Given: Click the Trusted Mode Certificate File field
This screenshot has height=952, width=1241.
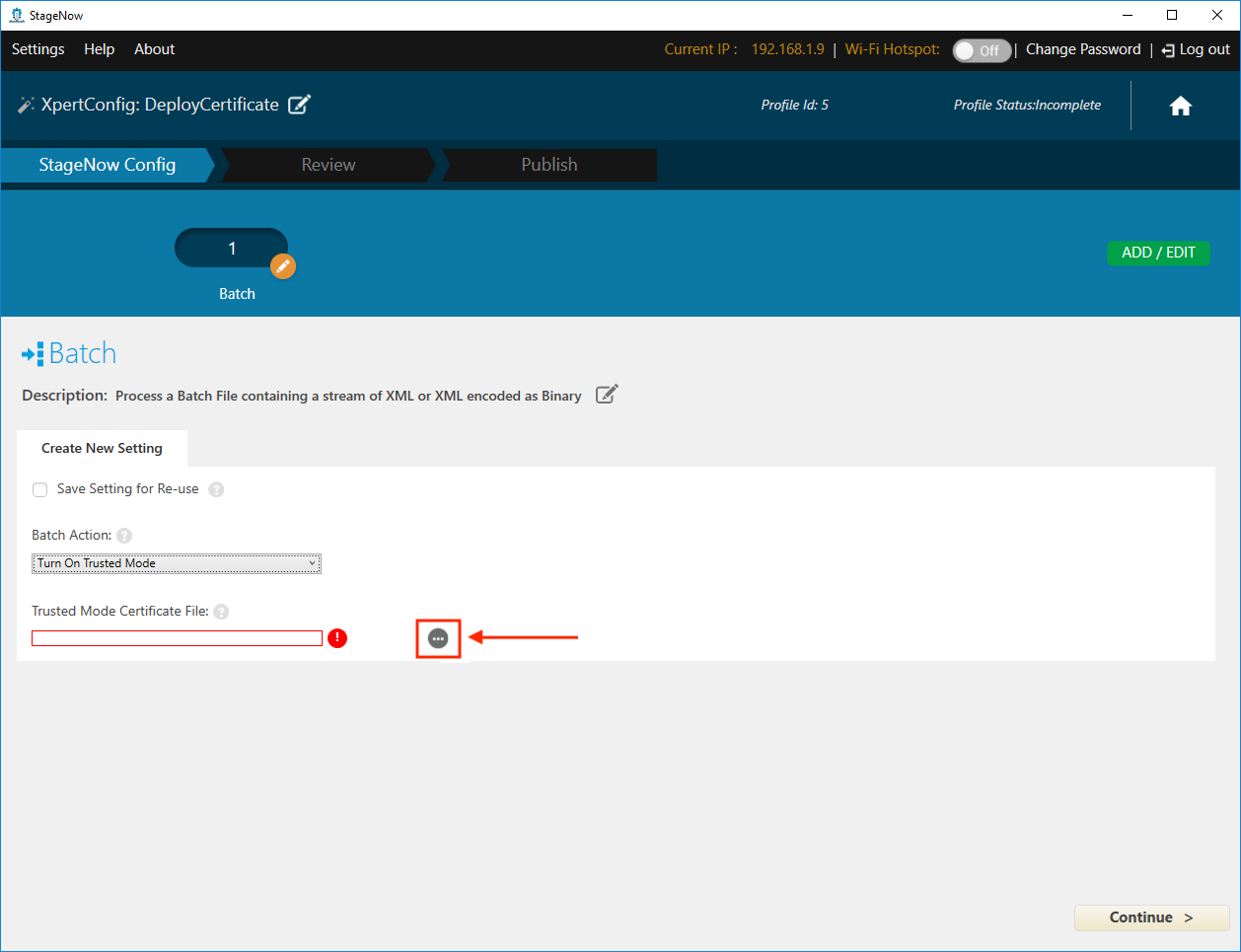Looking at the screenshot, I should click(177, 638).
